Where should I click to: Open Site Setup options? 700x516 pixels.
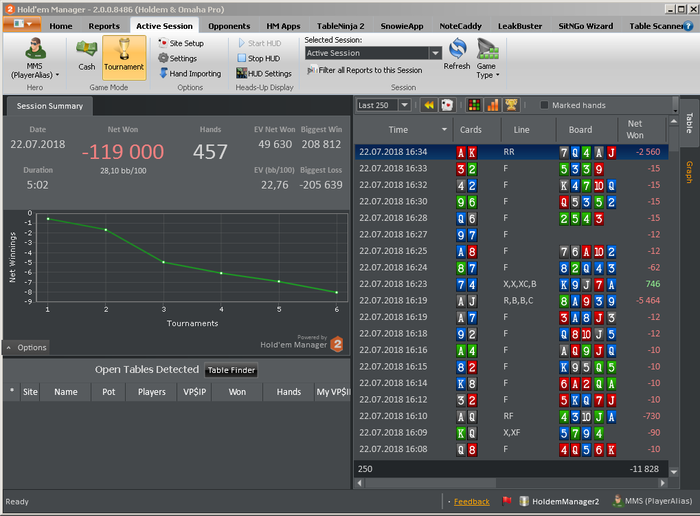click(181, 43)
